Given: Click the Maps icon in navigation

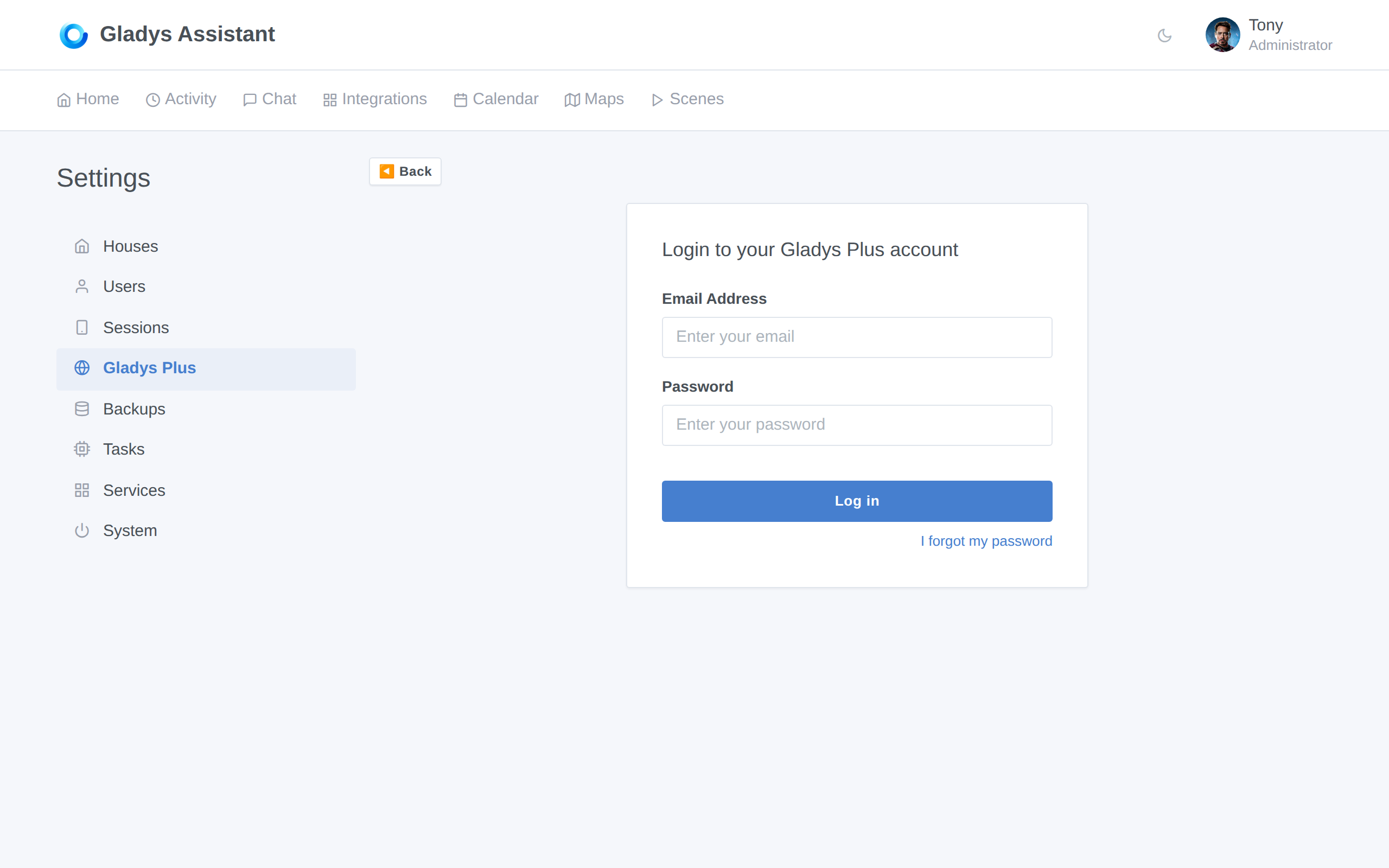Looking at the screenshot, I should pyautogui.click(x=572, y=100).
